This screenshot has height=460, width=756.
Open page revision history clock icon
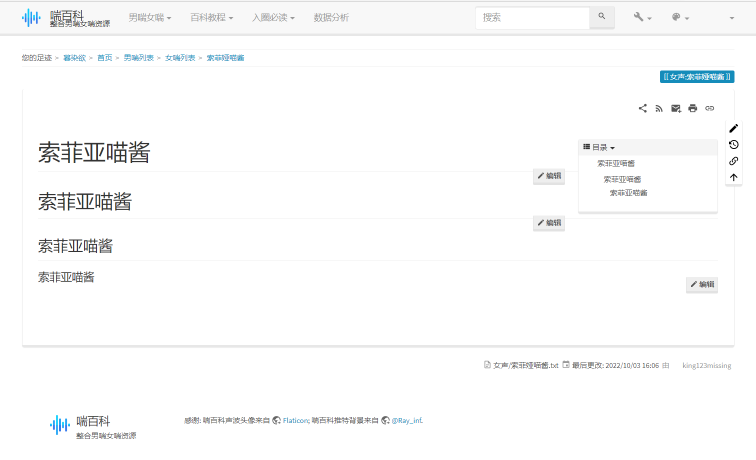(734, 144)
